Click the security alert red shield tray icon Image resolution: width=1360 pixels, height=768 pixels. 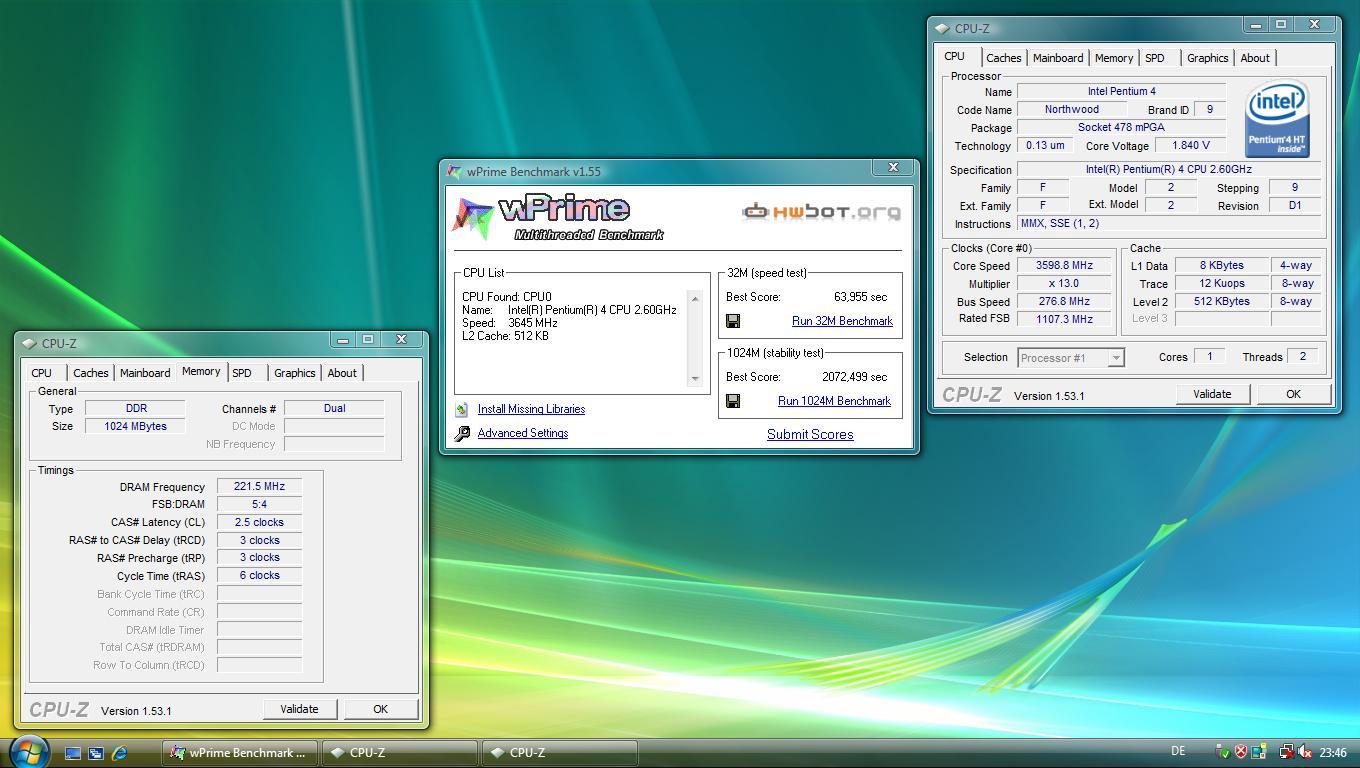pyautogui.click(x=1241, y=752)
